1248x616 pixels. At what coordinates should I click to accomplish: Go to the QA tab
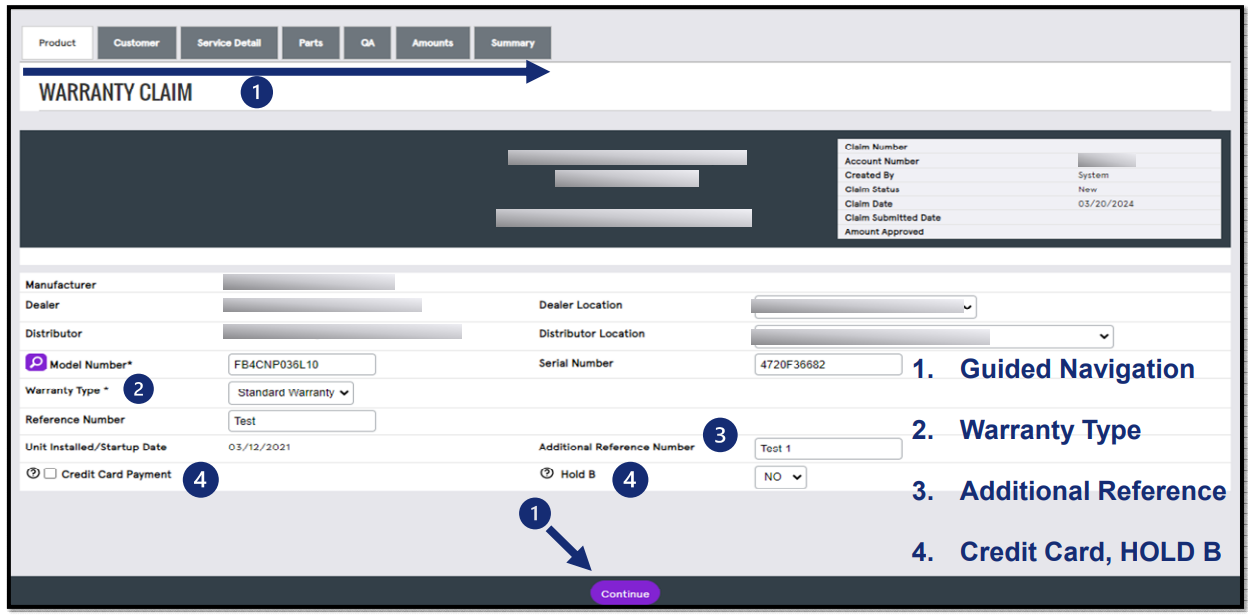(367, 42)
